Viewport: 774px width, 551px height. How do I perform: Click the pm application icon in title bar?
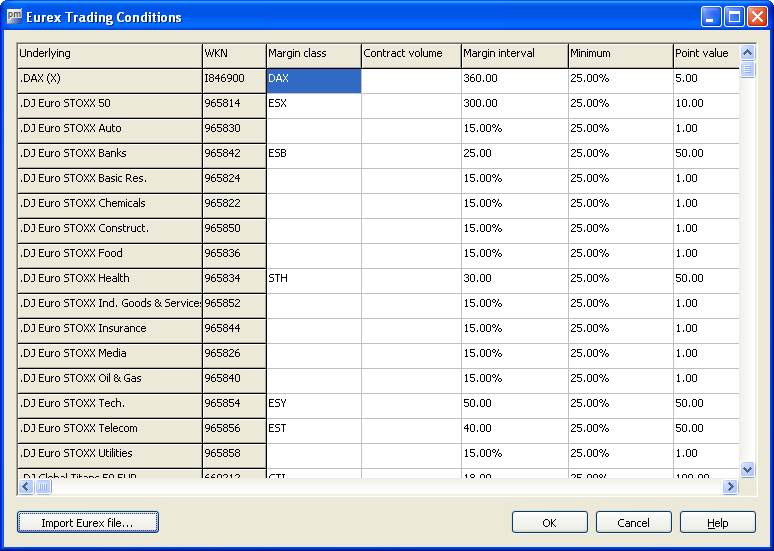pyautogui.click(x=13, y=17)
